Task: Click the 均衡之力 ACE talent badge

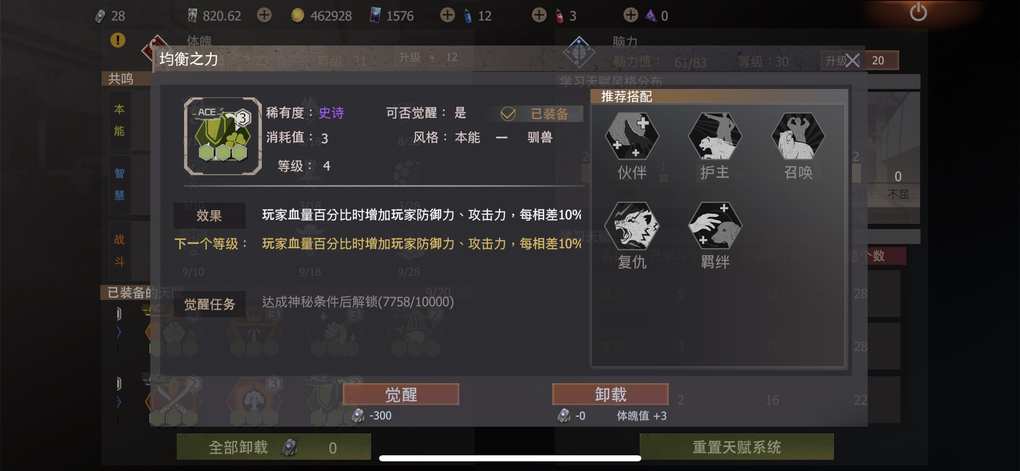Action: point(219,136)
